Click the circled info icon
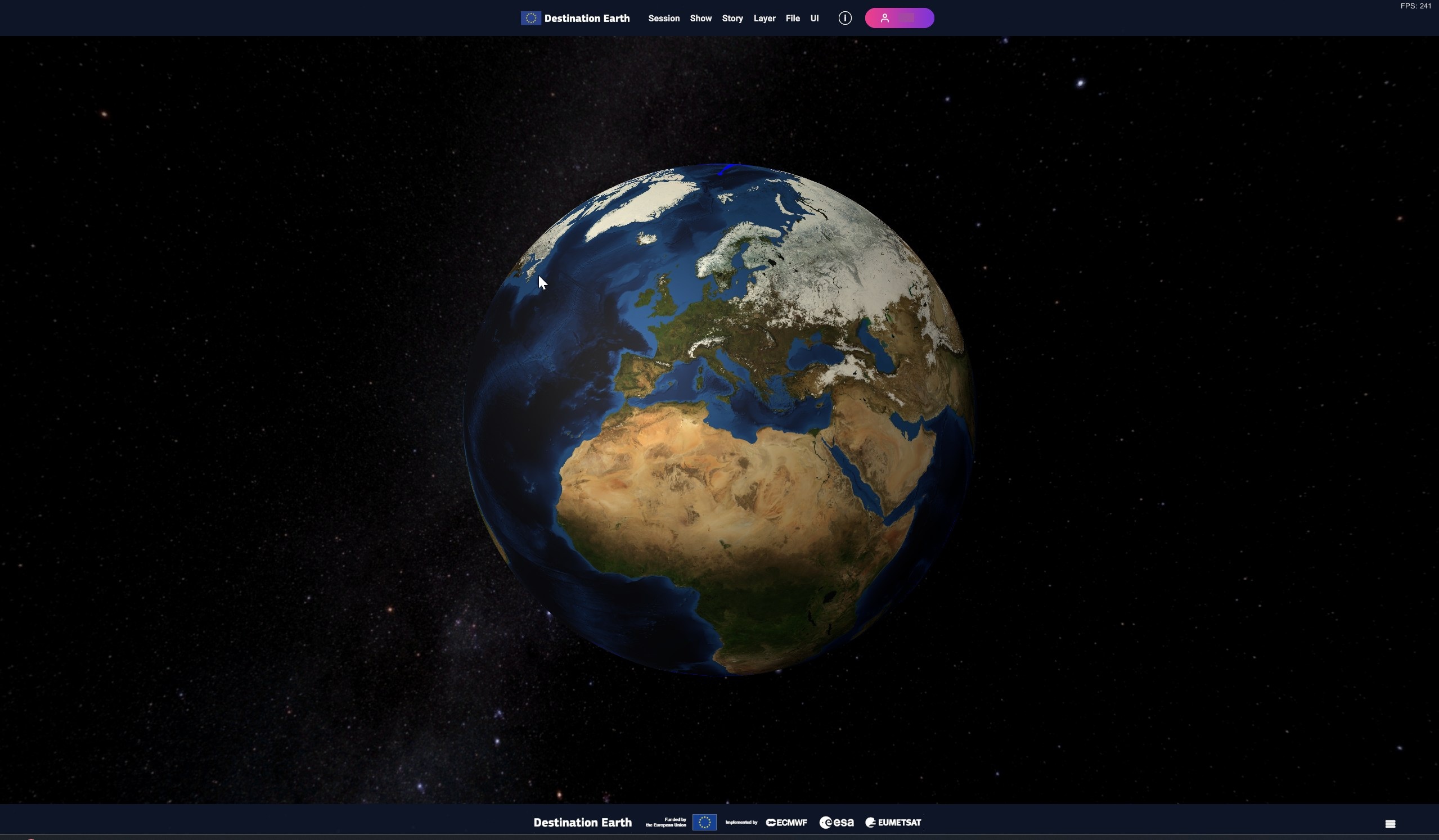The width and height of the screenshot is (1439, 840). coord(844,18)
